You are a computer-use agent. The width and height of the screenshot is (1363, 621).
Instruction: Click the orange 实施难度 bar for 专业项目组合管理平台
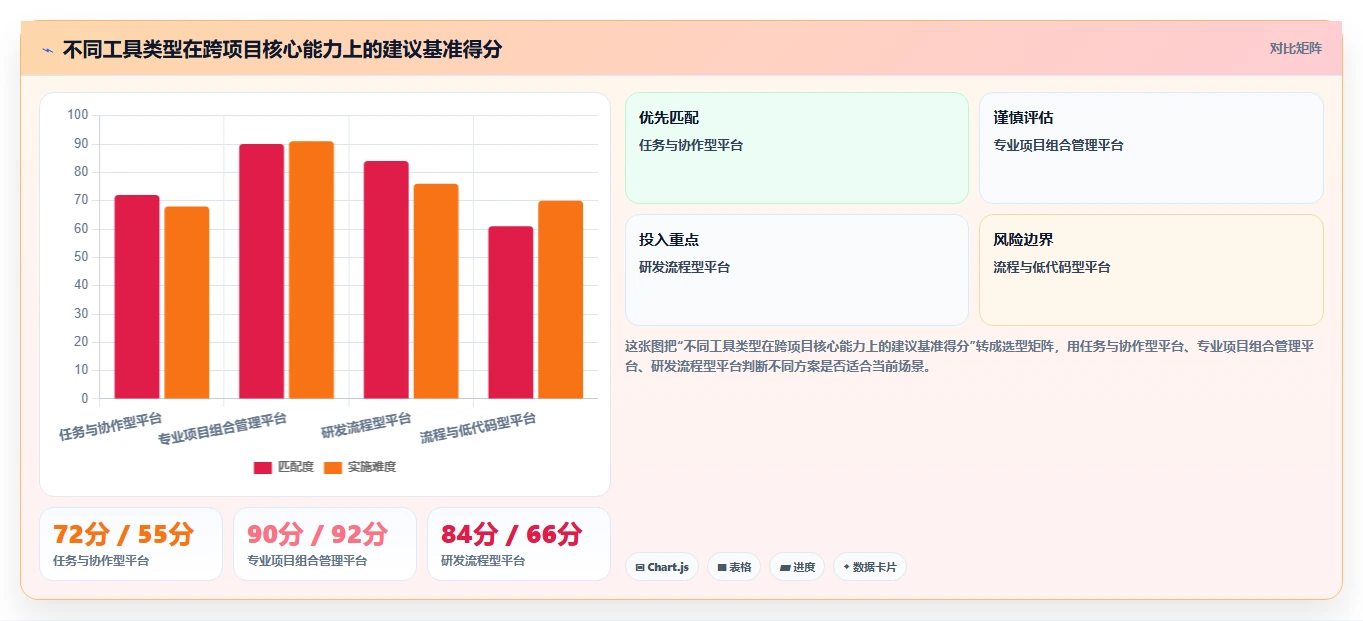click(x=311, y=270)
